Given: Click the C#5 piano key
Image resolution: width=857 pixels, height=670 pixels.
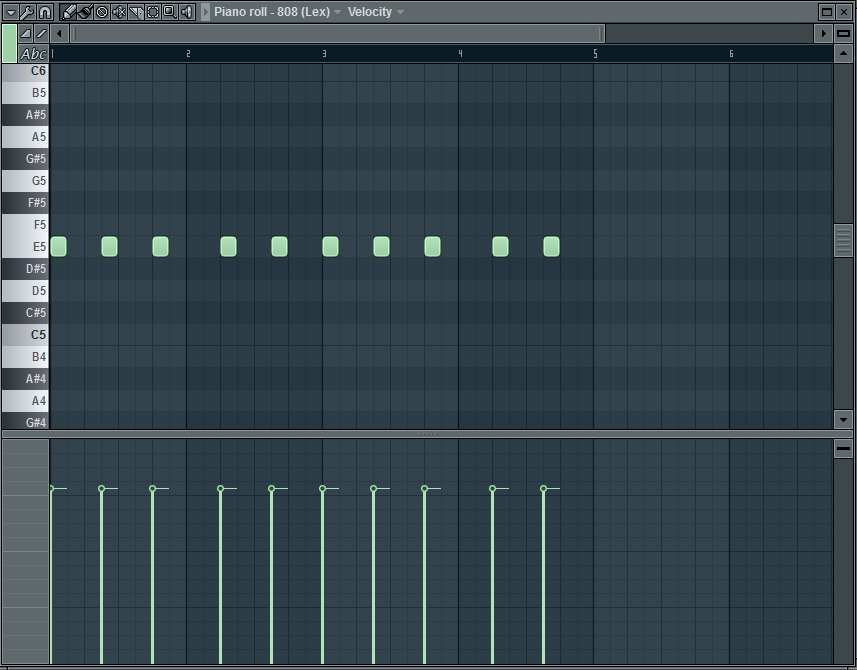Looking at the screenshot, I should [x=25, y=313].
